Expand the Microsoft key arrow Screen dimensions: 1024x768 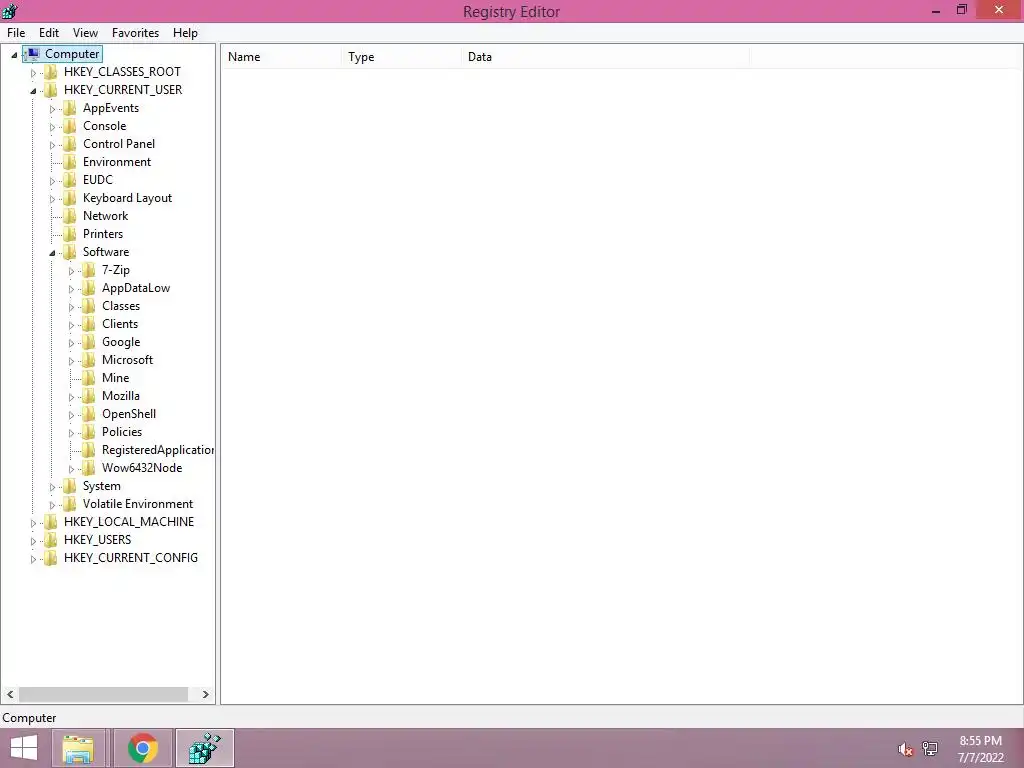[71, 360]
